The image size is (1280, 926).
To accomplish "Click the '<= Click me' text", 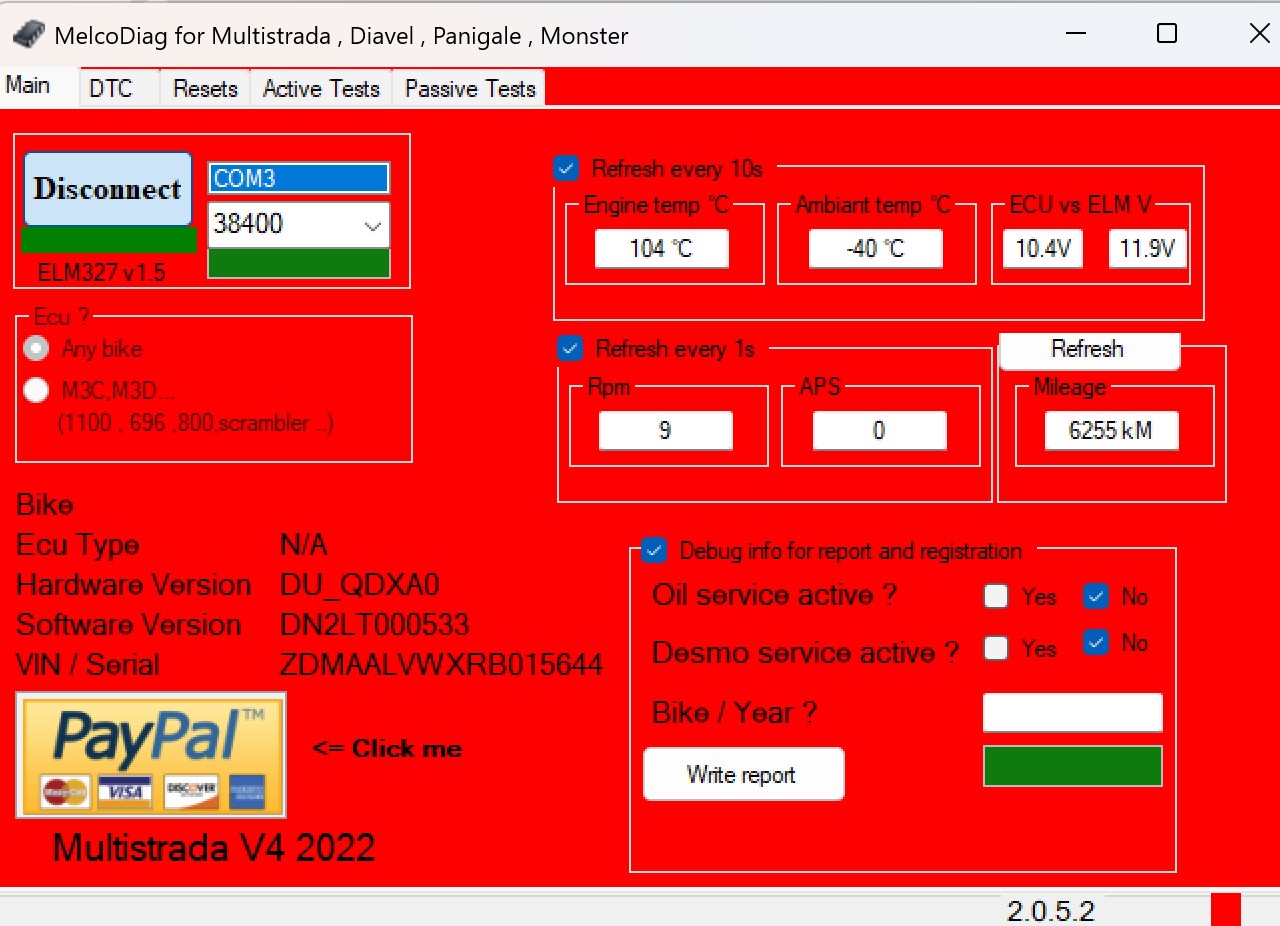I will (387, 748).
